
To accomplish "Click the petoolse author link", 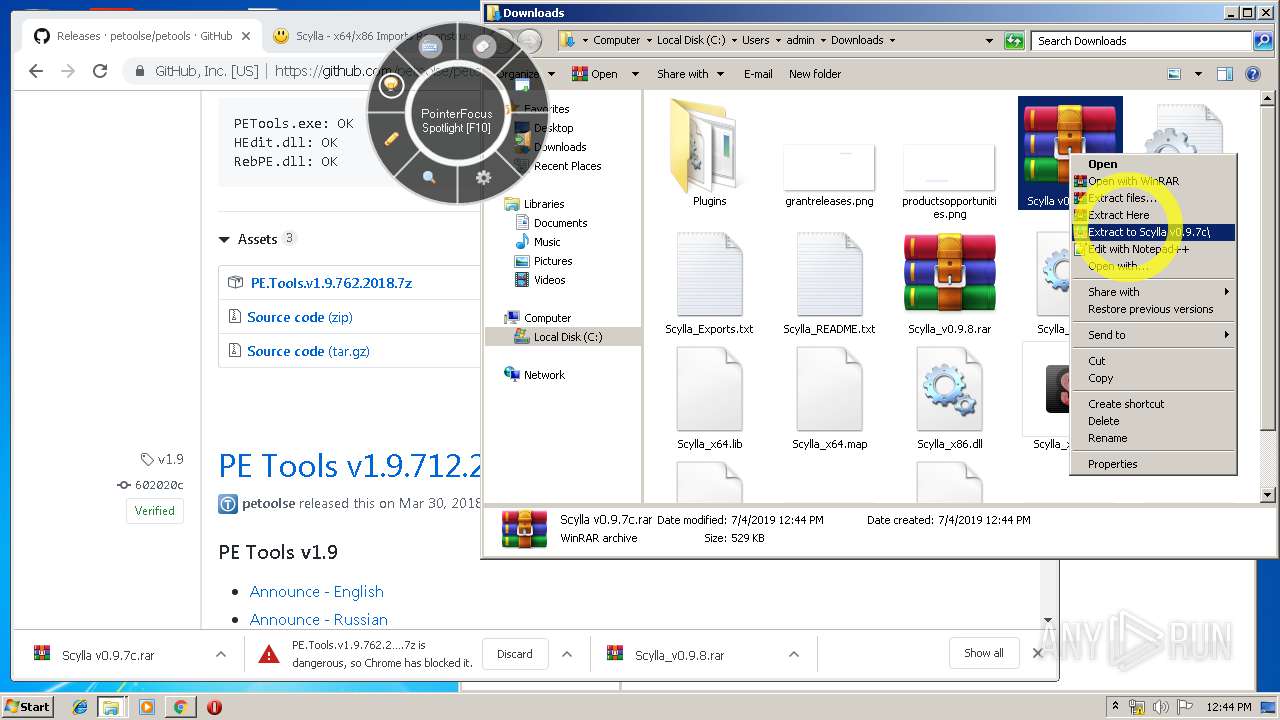I will [268, 503].
